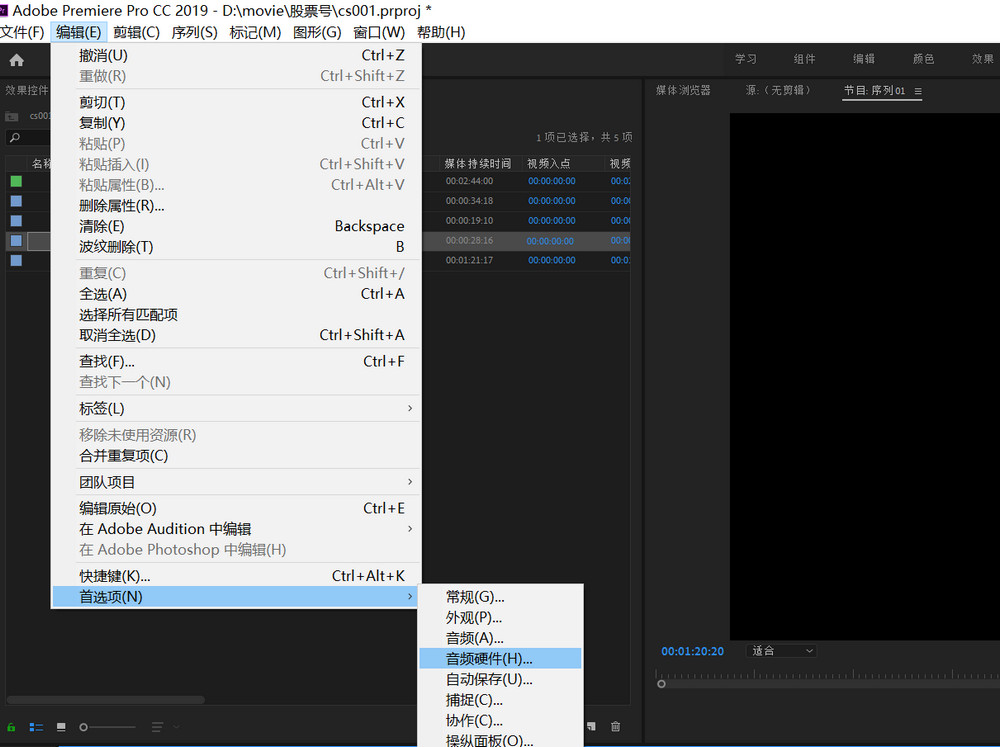The width and height of the screenshot is (1000, 747).
Task: Switch project panel to list view
Action: pos(36,727)
